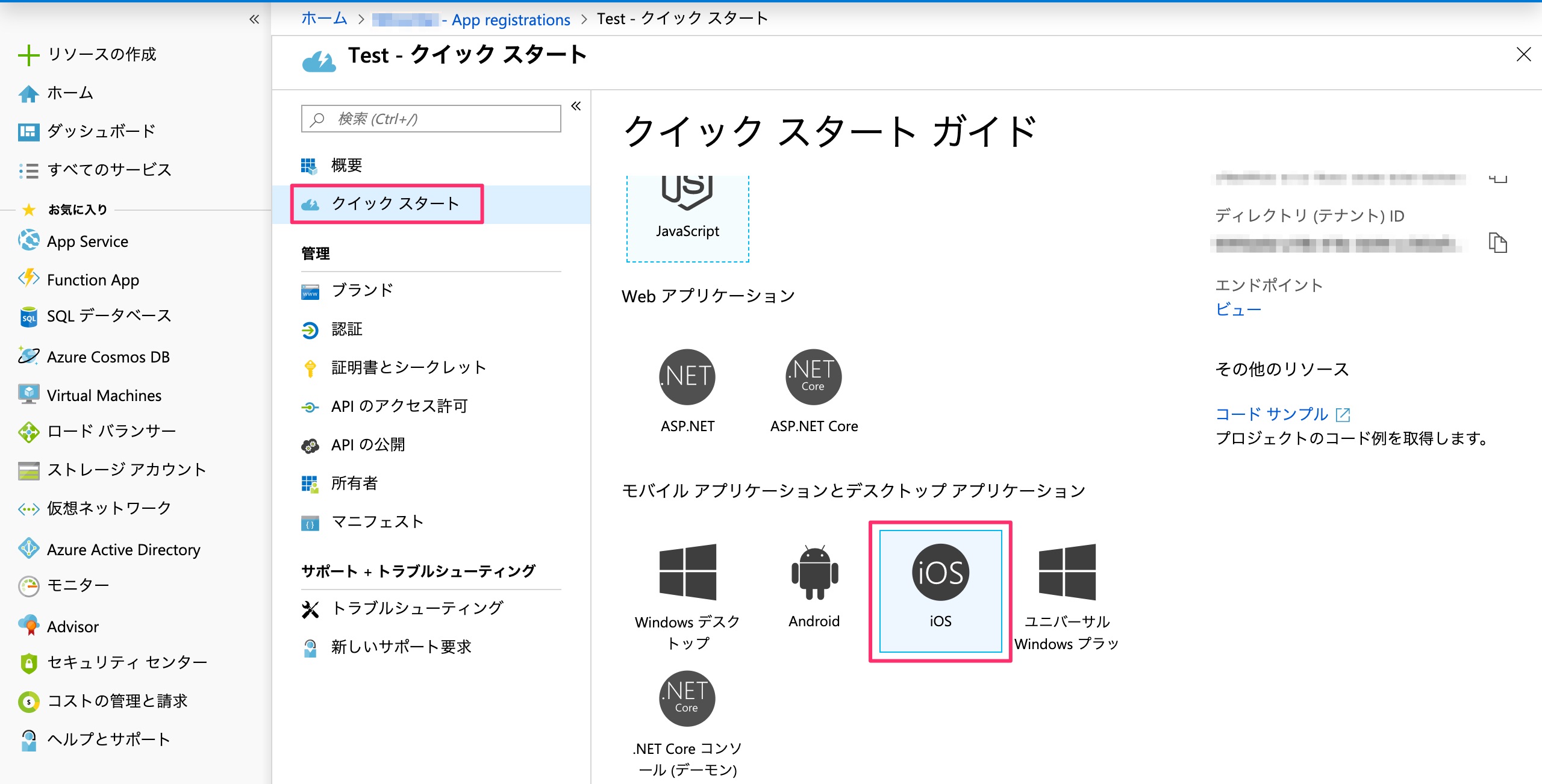Open the ASP.NET quickstart
1542x784 pixels.
[x=687, y=376]
